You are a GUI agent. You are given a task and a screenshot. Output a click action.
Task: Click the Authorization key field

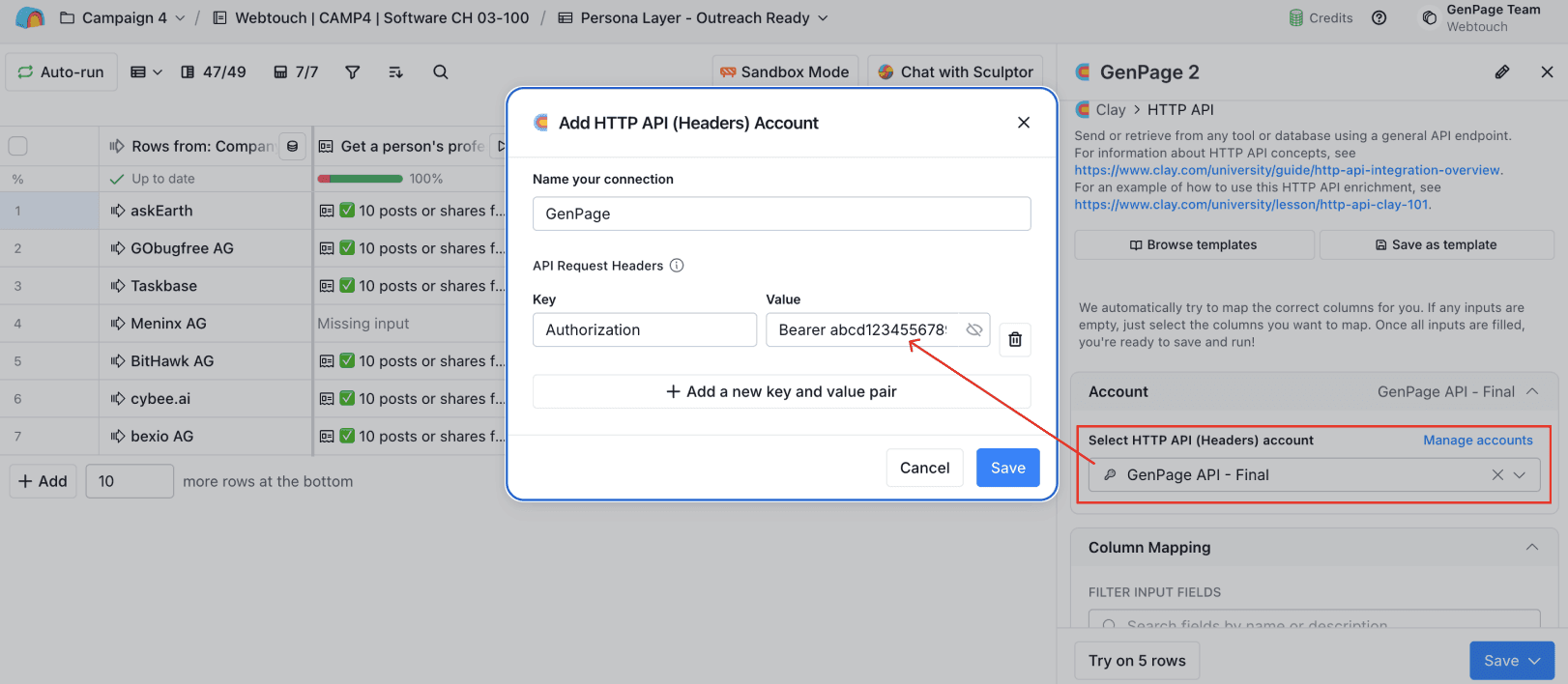point(645,329)
